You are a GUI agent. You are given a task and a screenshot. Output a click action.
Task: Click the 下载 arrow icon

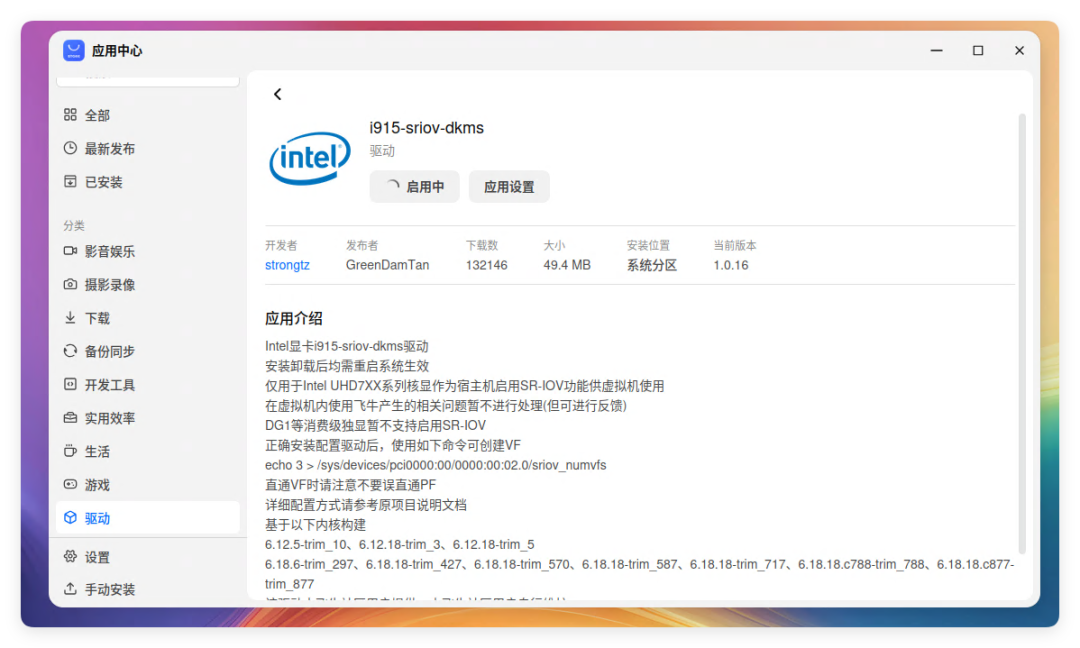pos(70,317)
